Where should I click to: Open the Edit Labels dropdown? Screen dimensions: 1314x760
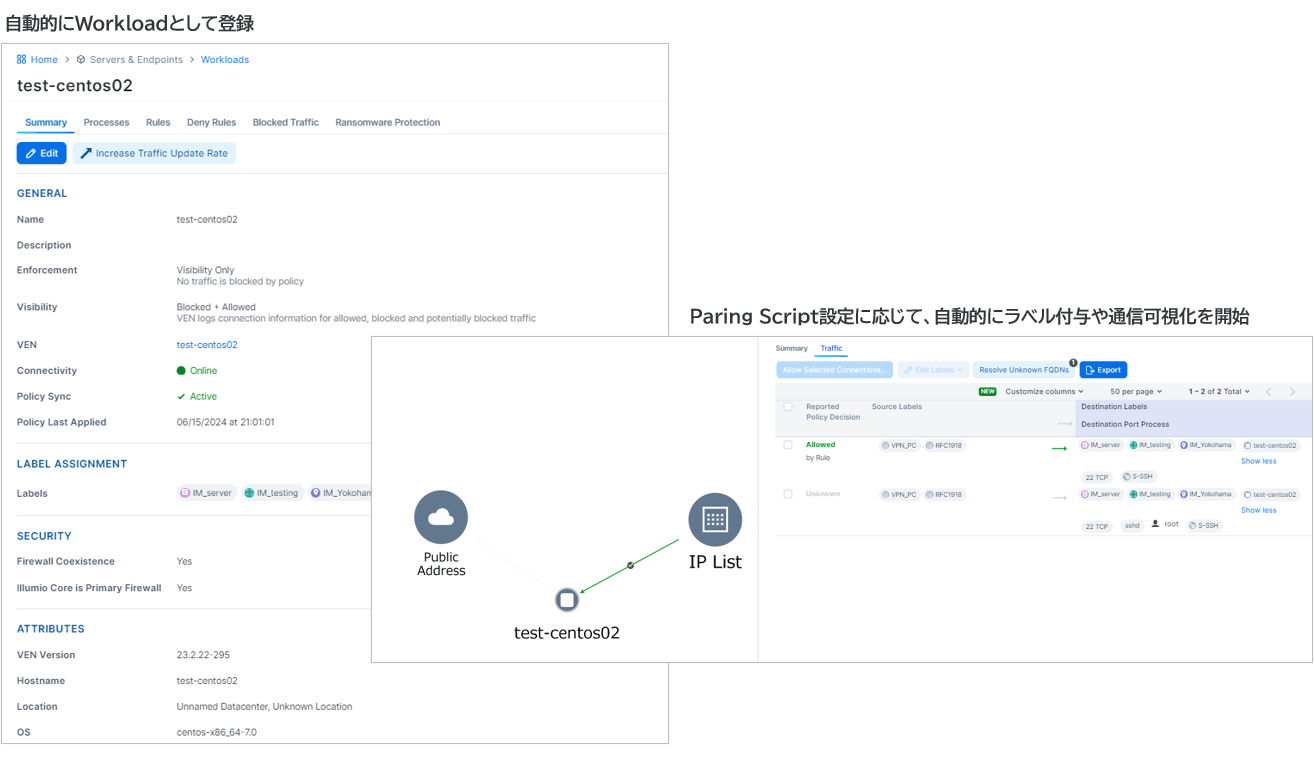click(x=933, y=370)
